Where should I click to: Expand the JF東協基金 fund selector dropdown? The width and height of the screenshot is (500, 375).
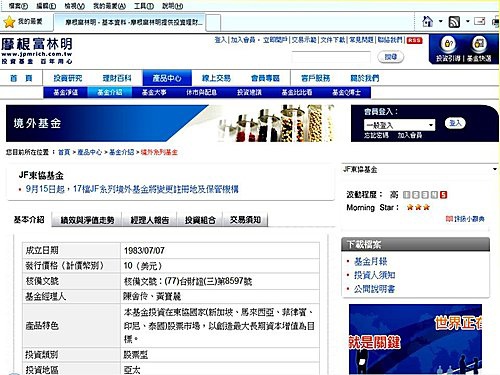tap(495, 169)
